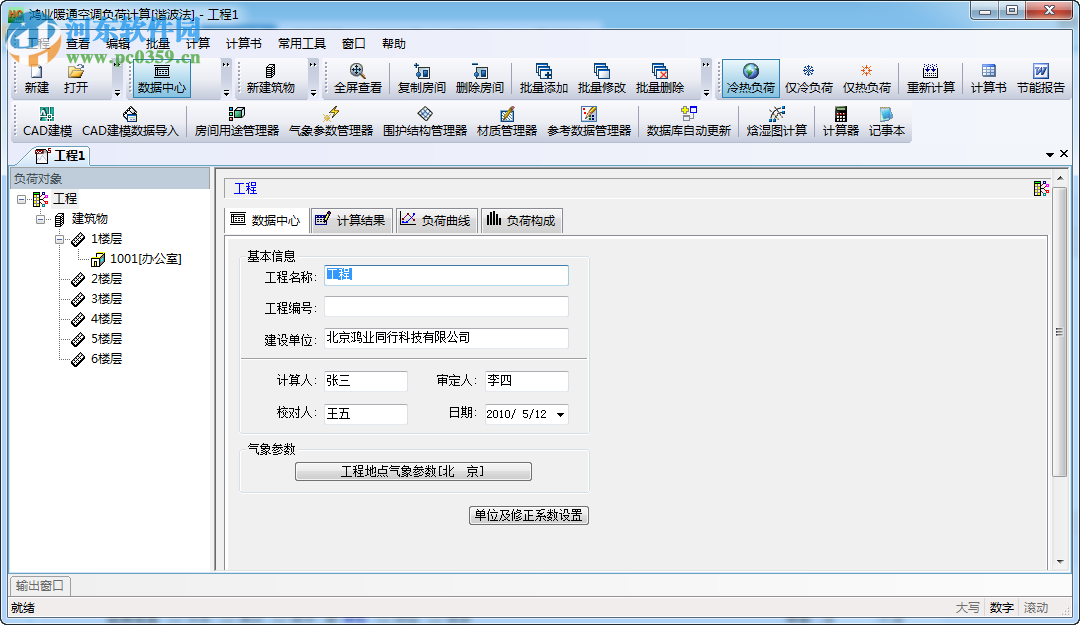Image resolution: width=1080 pixels, height=625 pixels.
Task: Click CAD建模数据导入 import icon
Action: tap(130, 122)
